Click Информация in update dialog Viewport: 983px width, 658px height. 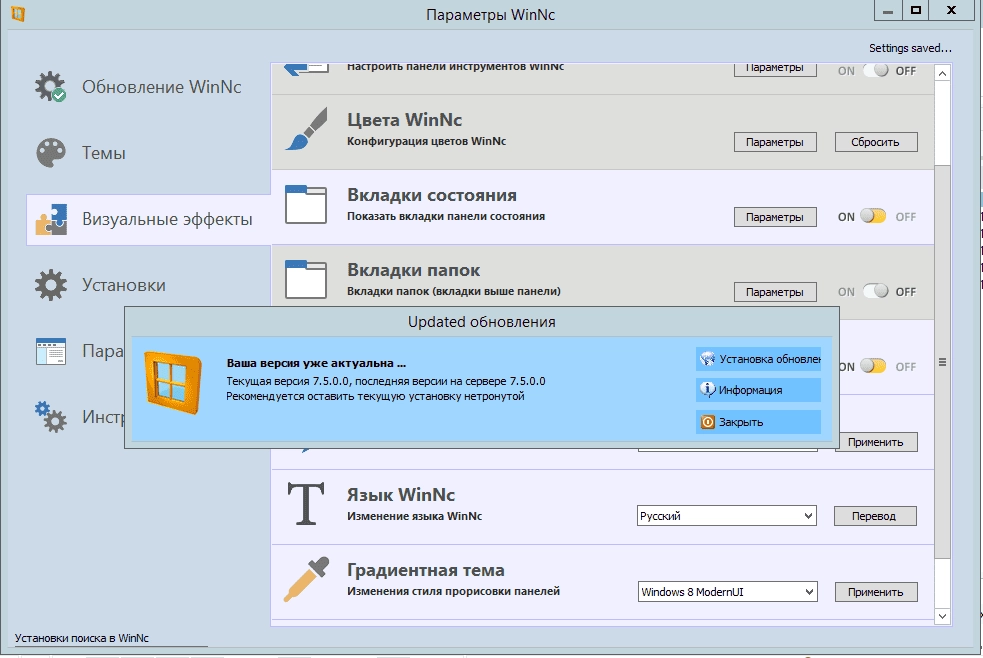[758, 390]
